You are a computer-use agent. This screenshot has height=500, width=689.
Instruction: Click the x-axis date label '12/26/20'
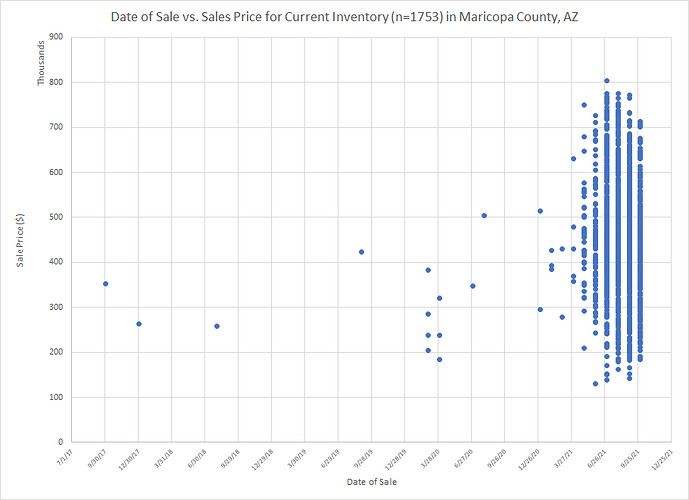pos(529,460)
